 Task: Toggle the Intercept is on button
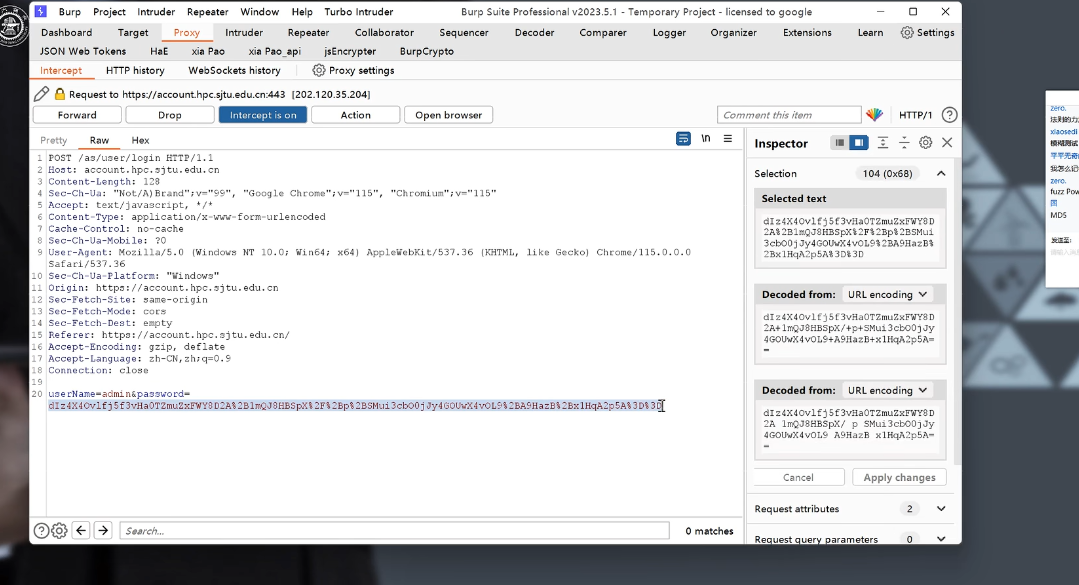pyautogui.click(x=263, y=115)
